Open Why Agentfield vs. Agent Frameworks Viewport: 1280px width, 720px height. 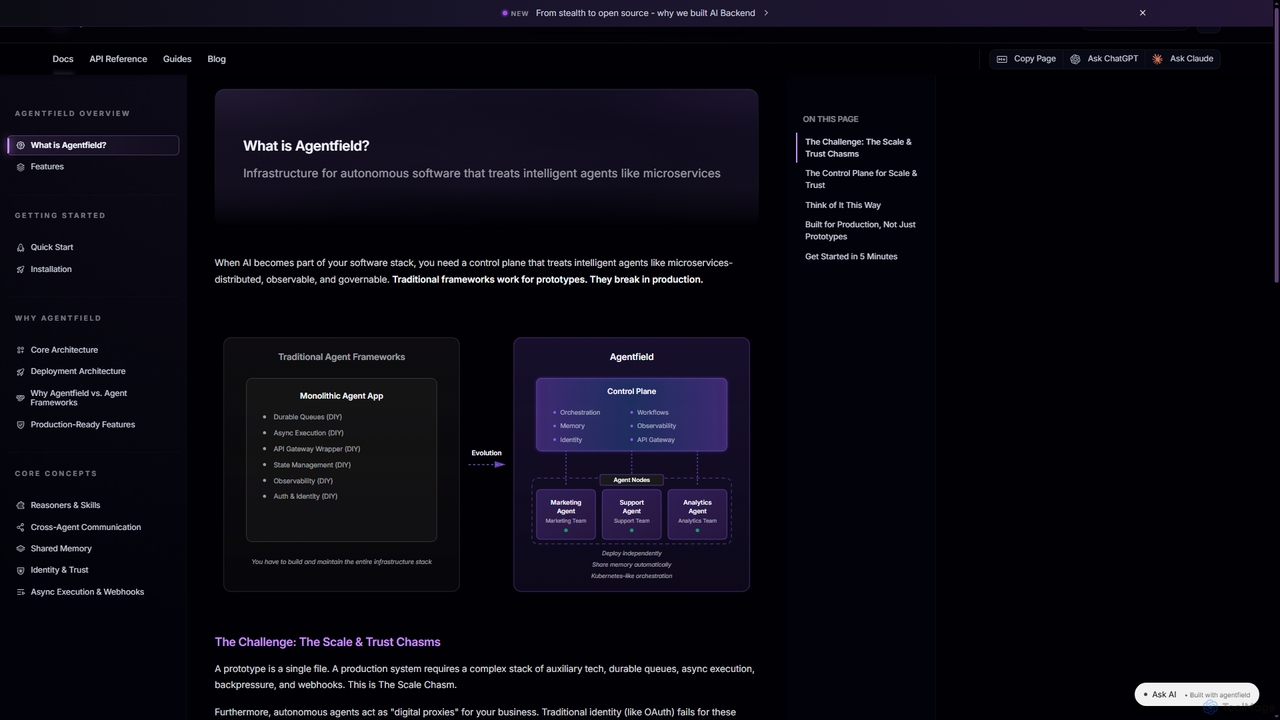pyautogui.click(x=93, y=398)
